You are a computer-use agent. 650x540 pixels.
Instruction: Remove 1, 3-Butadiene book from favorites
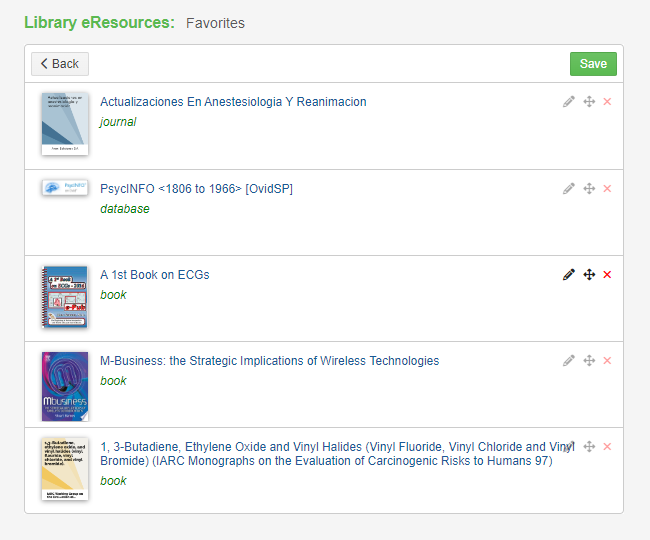tap(607, 446)
